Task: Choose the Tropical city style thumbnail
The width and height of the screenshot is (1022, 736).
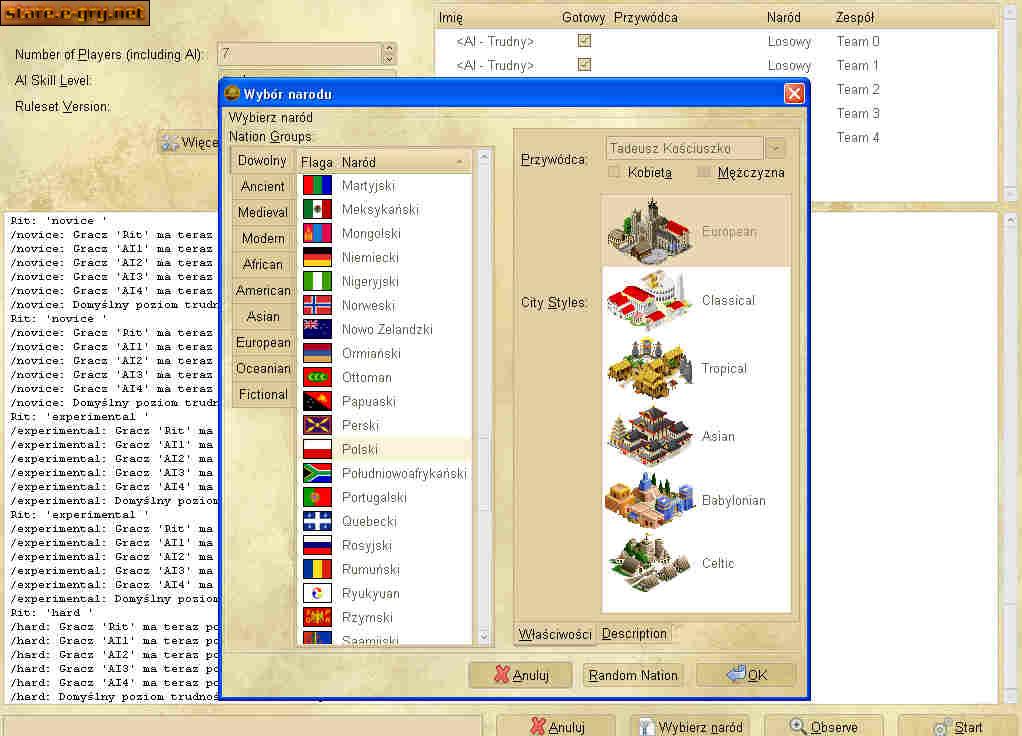Action: 650,368
